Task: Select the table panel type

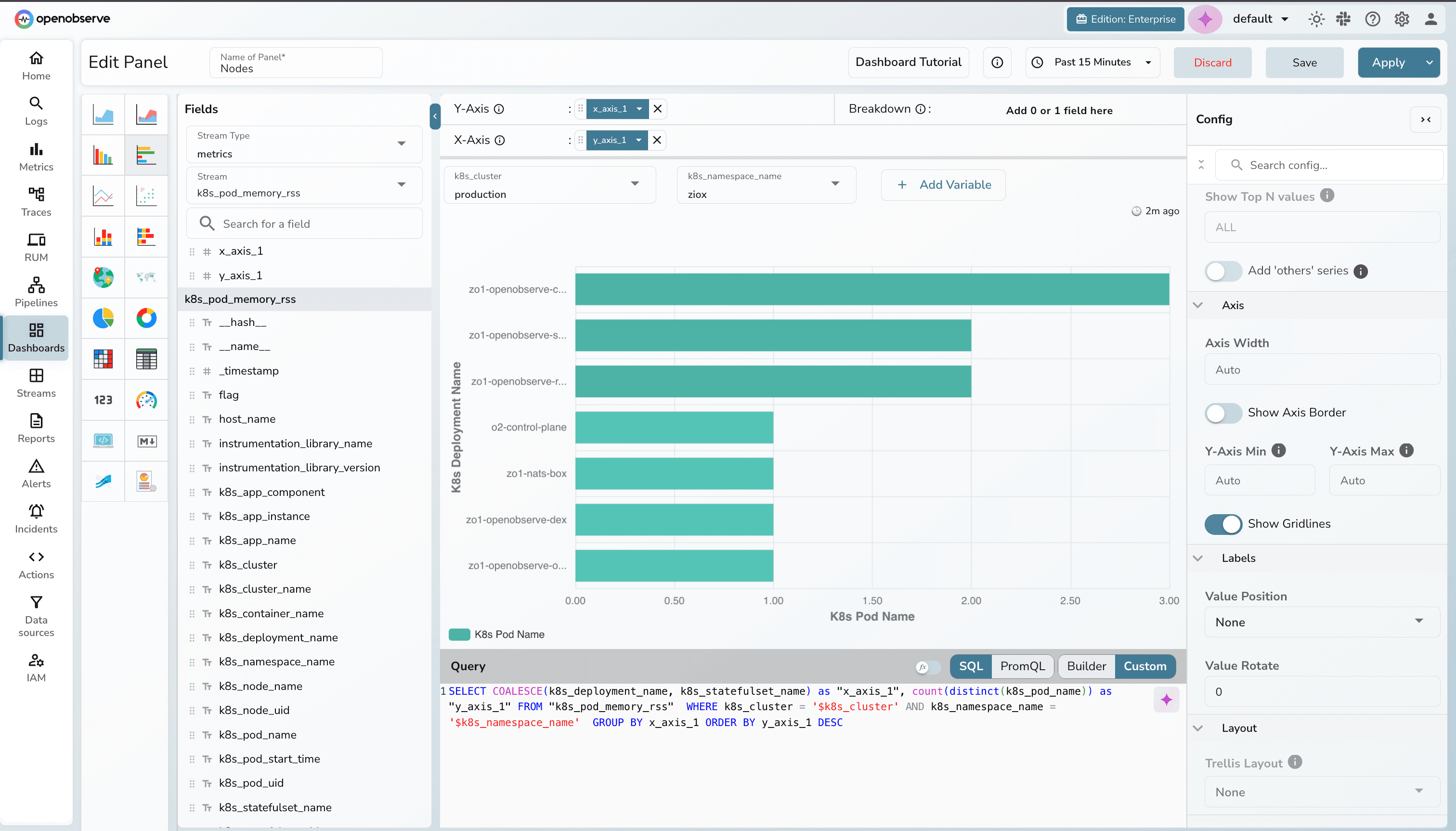Action: [x=147, y=359]
